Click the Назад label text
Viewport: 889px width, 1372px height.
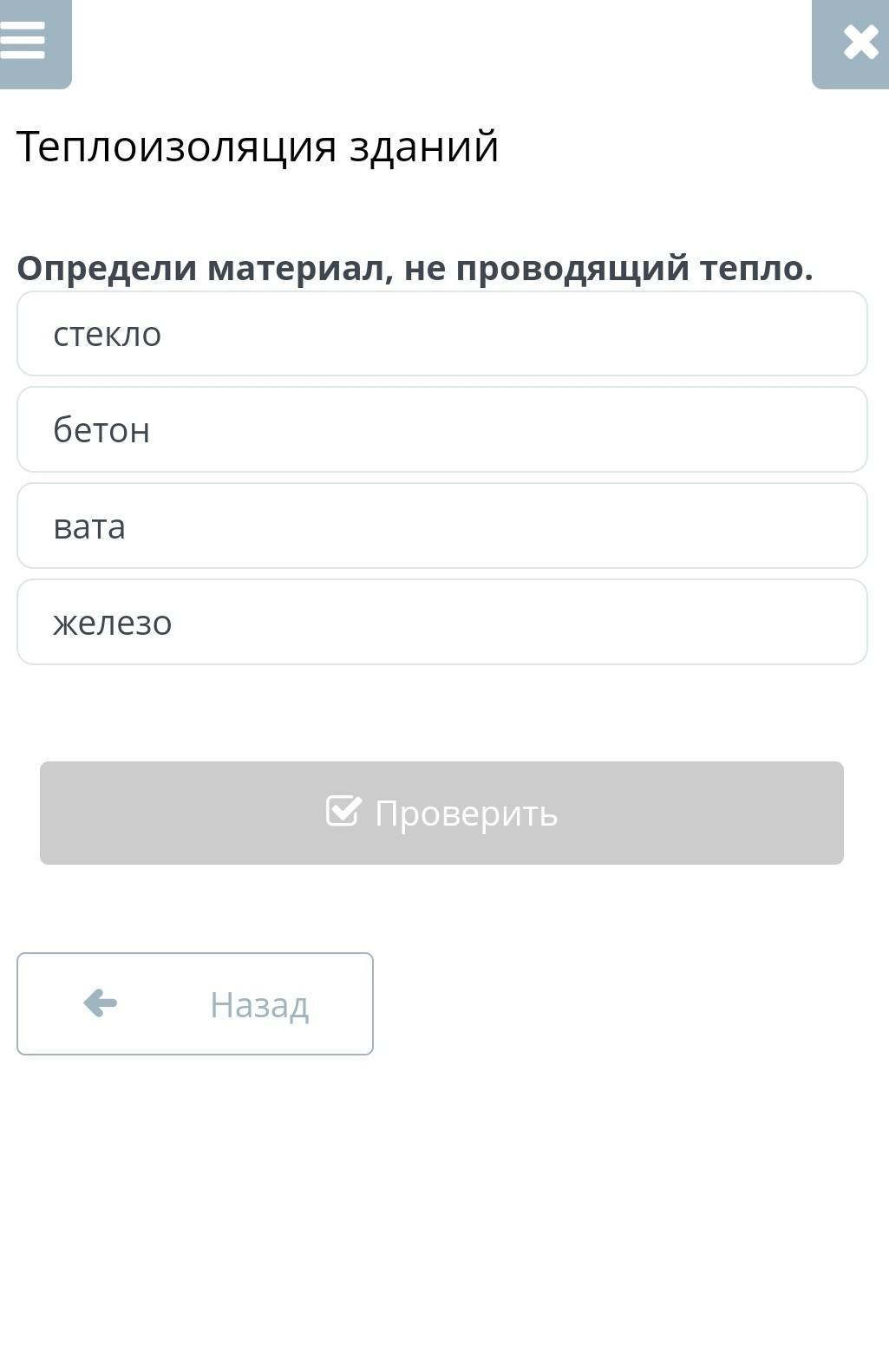[259, 1005]
